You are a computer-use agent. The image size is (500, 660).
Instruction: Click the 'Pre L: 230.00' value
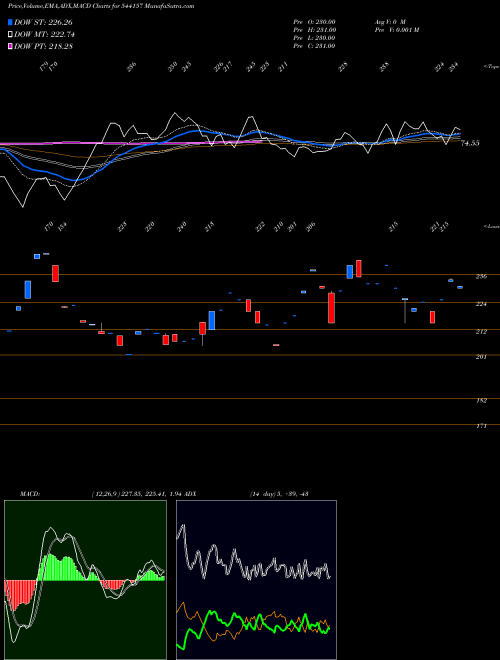pos(314,38)
